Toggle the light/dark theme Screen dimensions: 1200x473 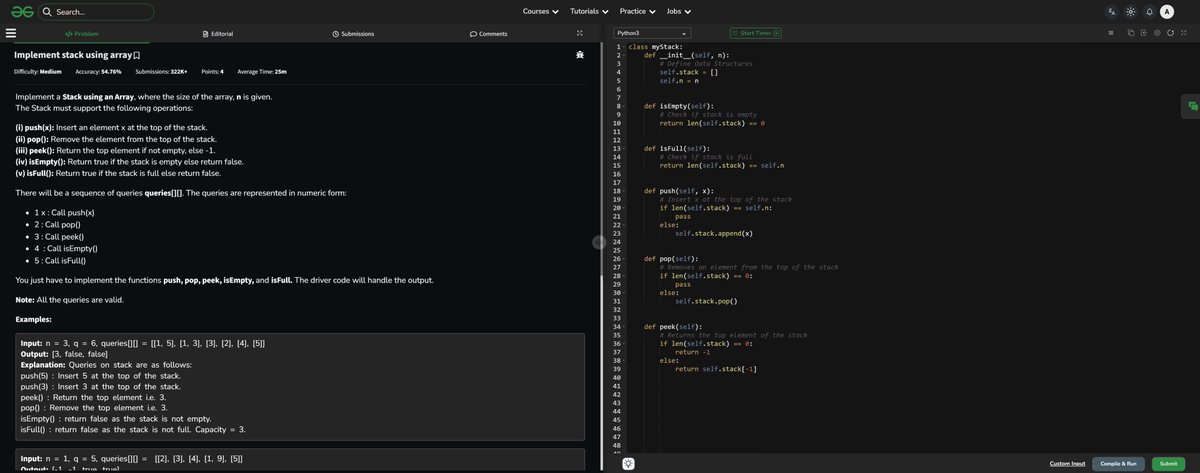tap(1131, 11)
